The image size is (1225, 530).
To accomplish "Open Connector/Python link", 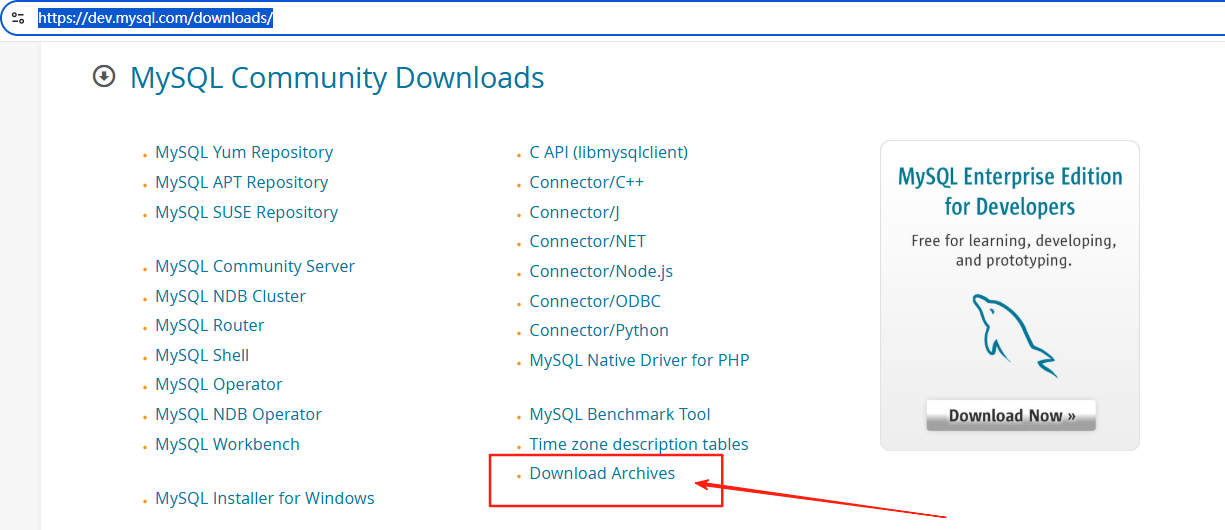I will click(599, 330).
